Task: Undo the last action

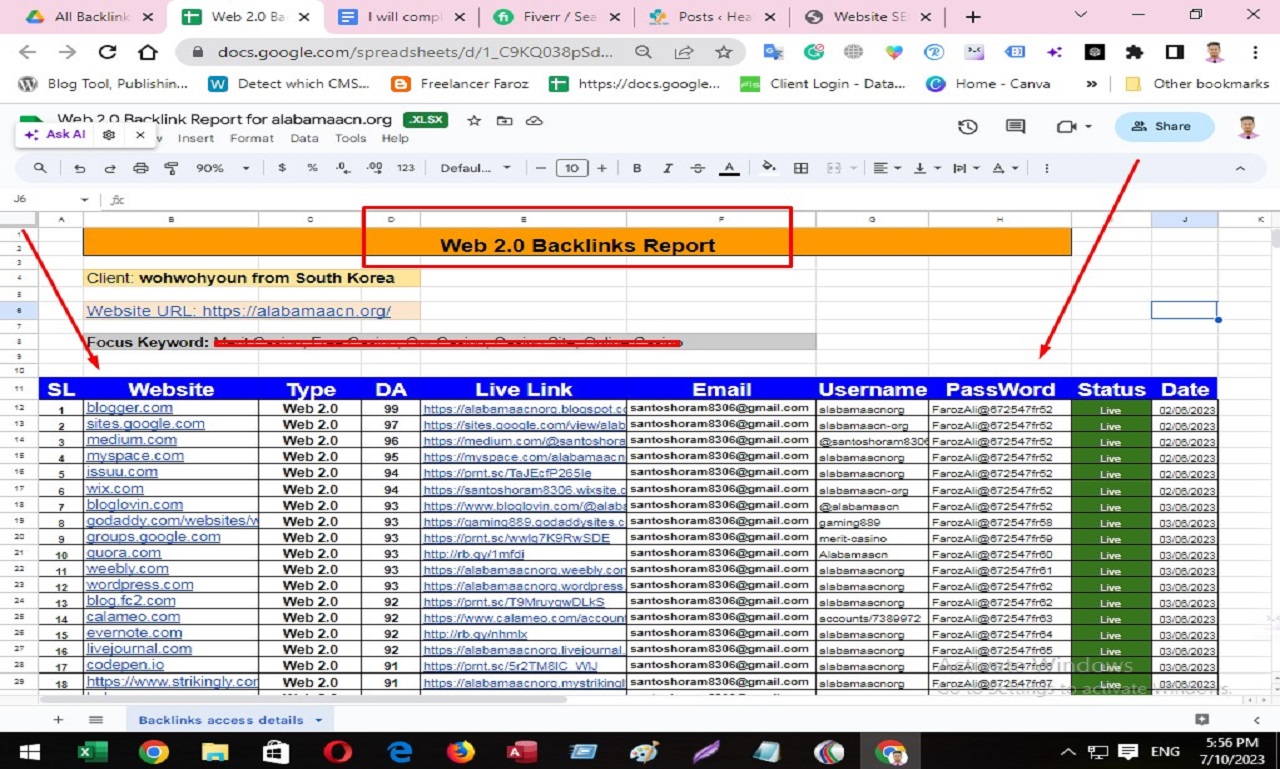Action: point(80,168)
